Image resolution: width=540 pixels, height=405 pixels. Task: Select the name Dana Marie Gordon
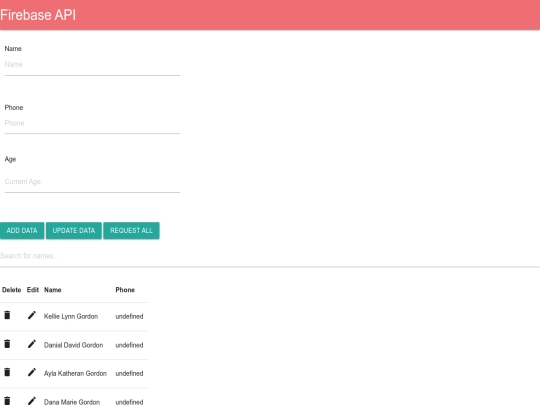pos(72,402)
